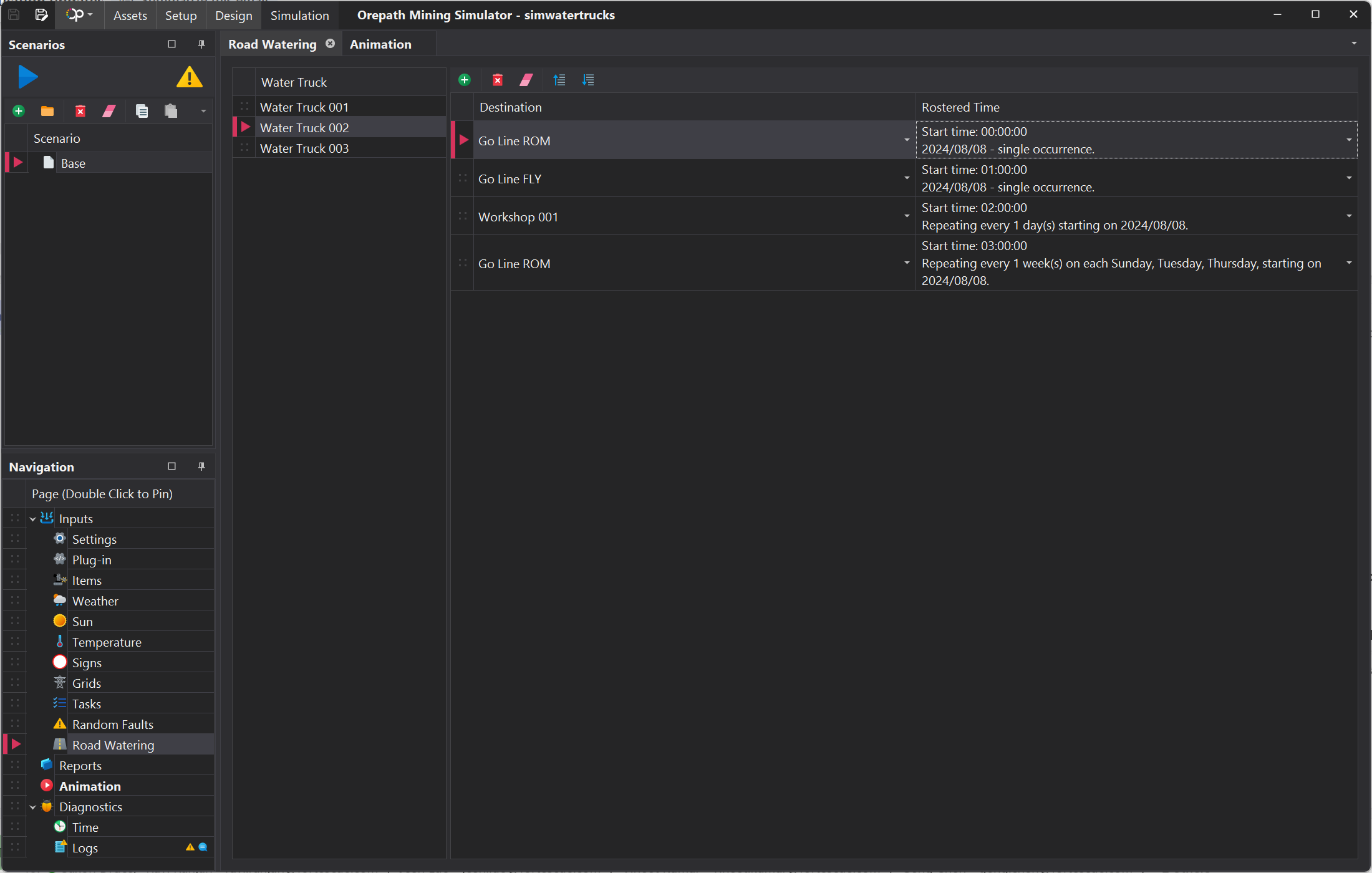1372x873 pixels.
Task: Open the Design menu
Action: (234, 16)
